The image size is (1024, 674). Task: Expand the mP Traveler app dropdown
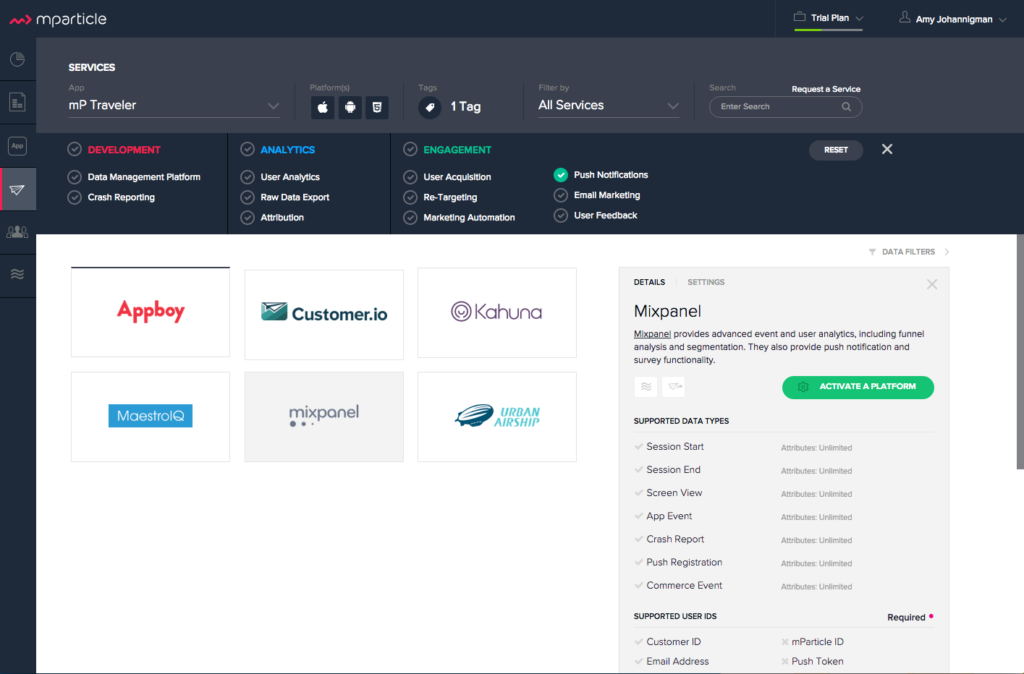coord(174,106)
